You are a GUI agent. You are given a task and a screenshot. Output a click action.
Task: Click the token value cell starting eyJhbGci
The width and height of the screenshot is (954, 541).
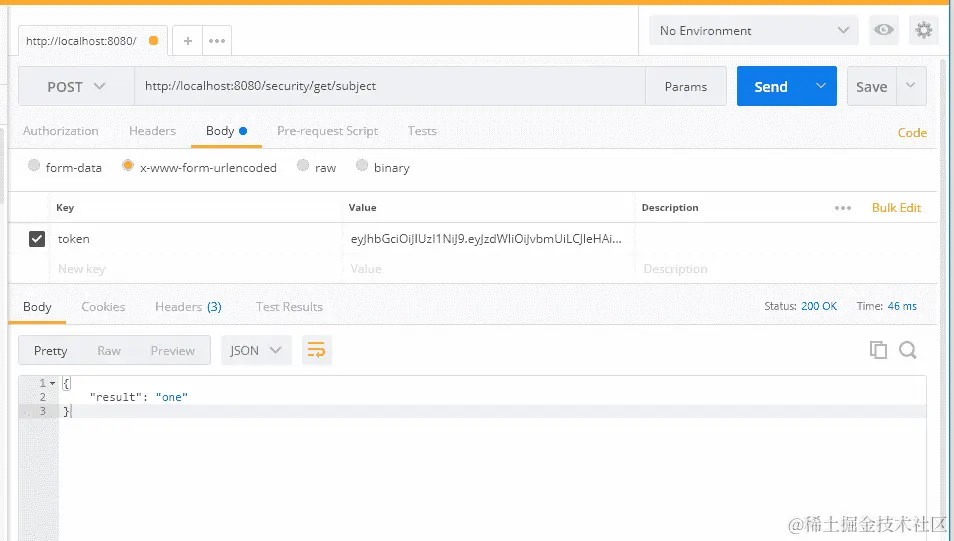coord(487,239)
